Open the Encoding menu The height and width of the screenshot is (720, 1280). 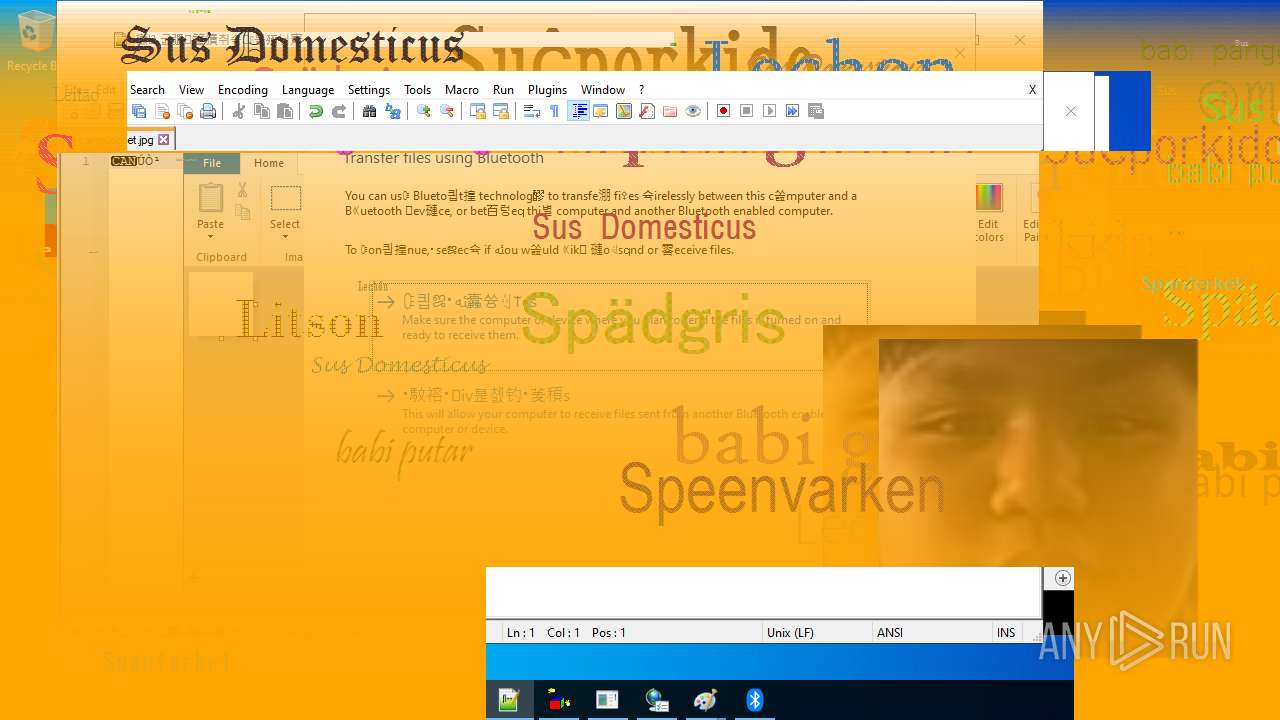pyautogui.click(x=243, y=90)
